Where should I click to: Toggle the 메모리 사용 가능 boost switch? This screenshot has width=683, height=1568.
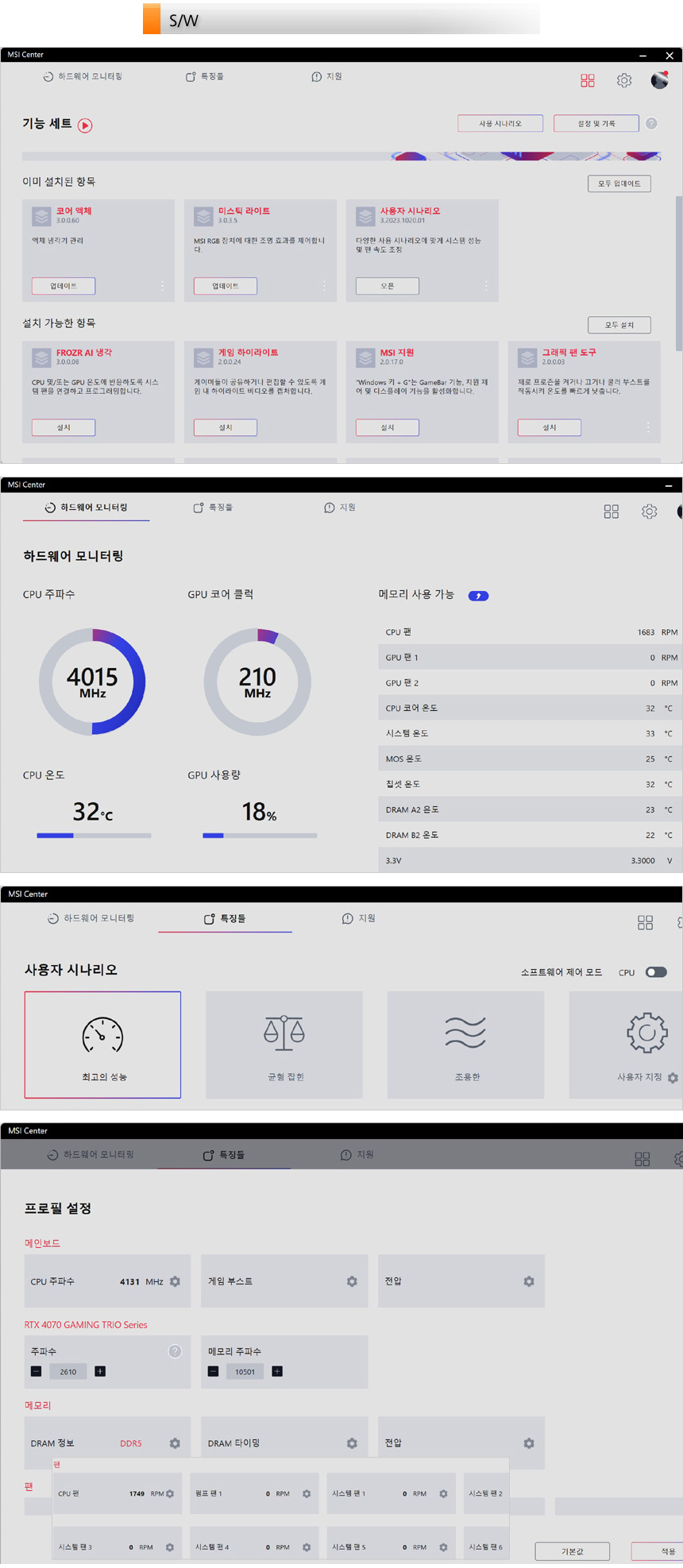point(478,596)
